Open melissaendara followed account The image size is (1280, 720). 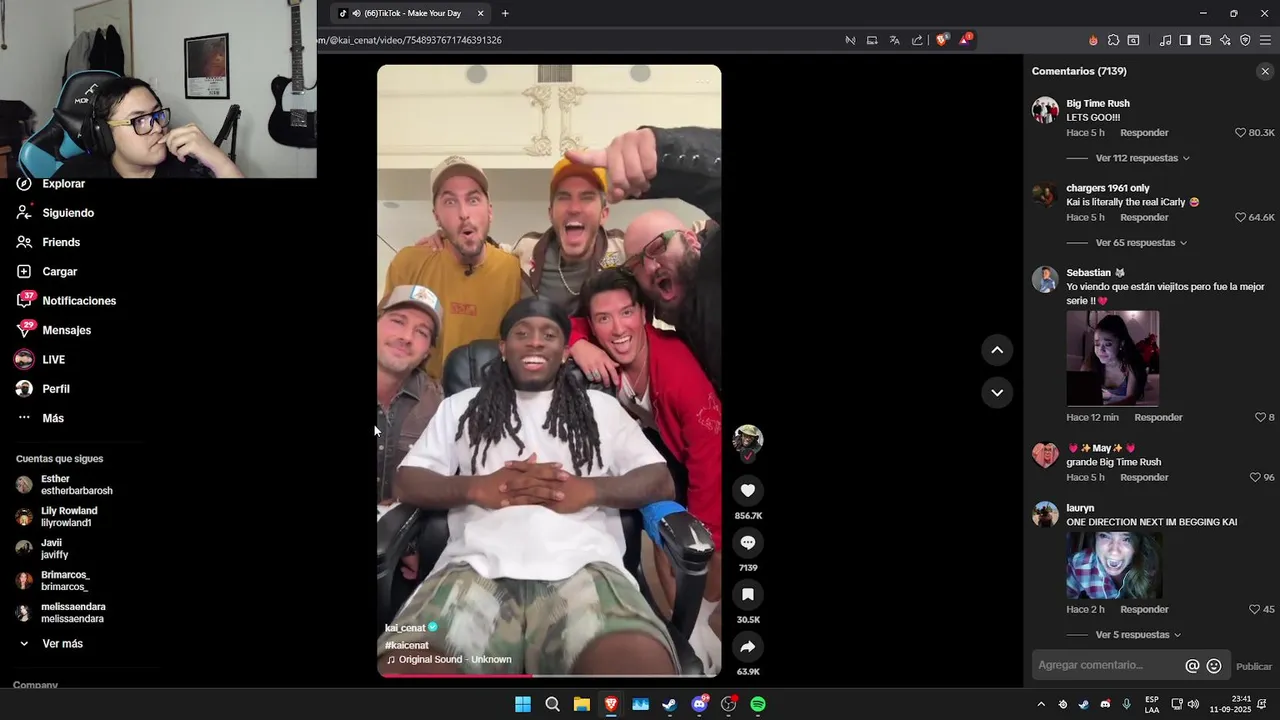[x=60, y=613]
